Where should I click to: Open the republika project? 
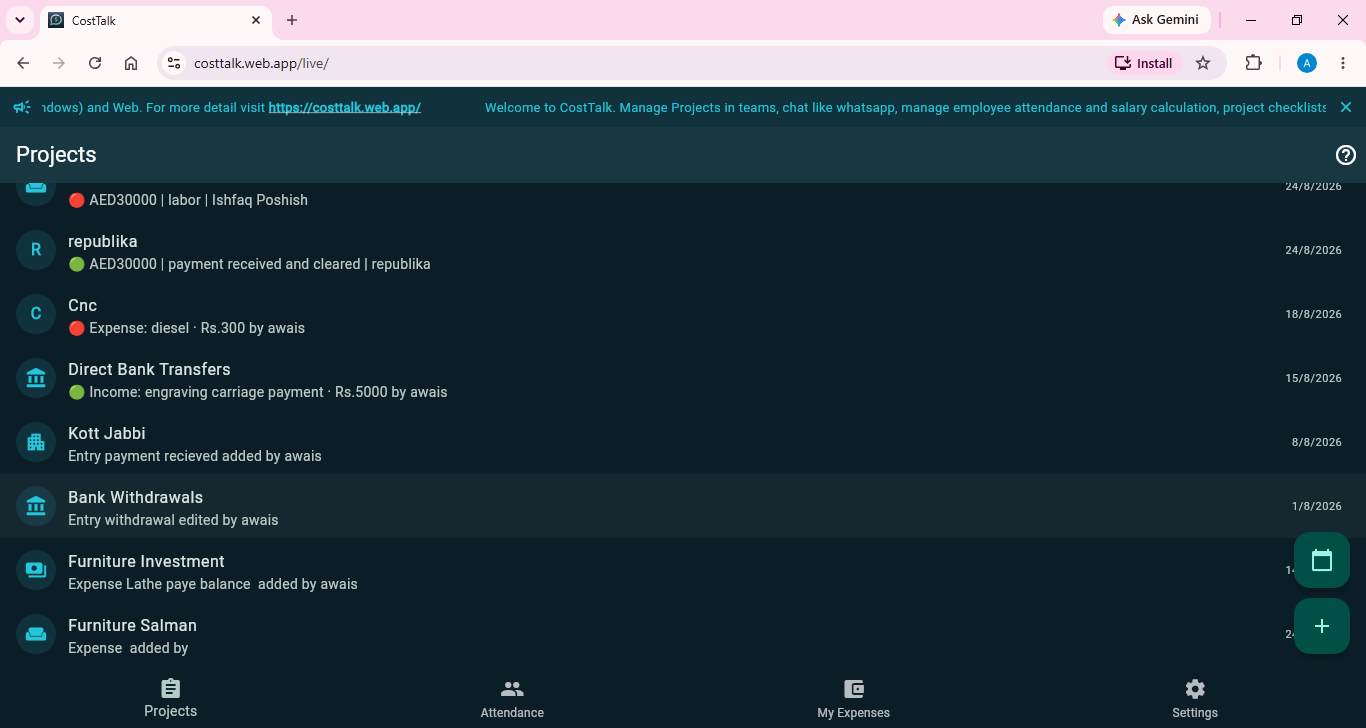683,250
